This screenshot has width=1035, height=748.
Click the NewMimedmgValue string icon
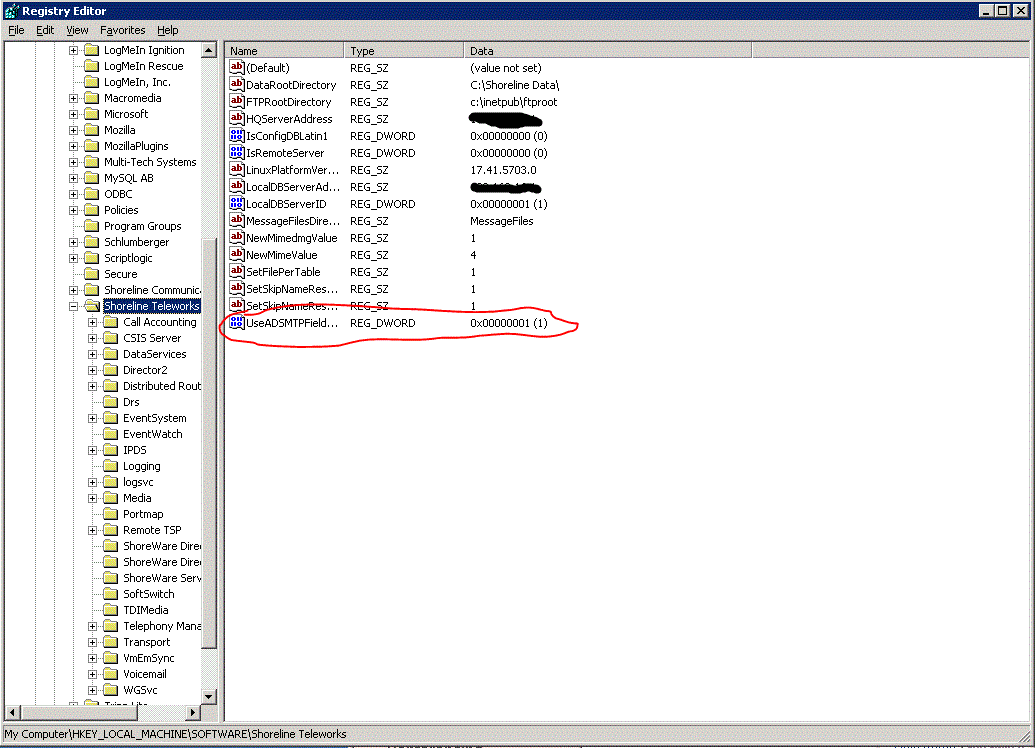[236, 238]
